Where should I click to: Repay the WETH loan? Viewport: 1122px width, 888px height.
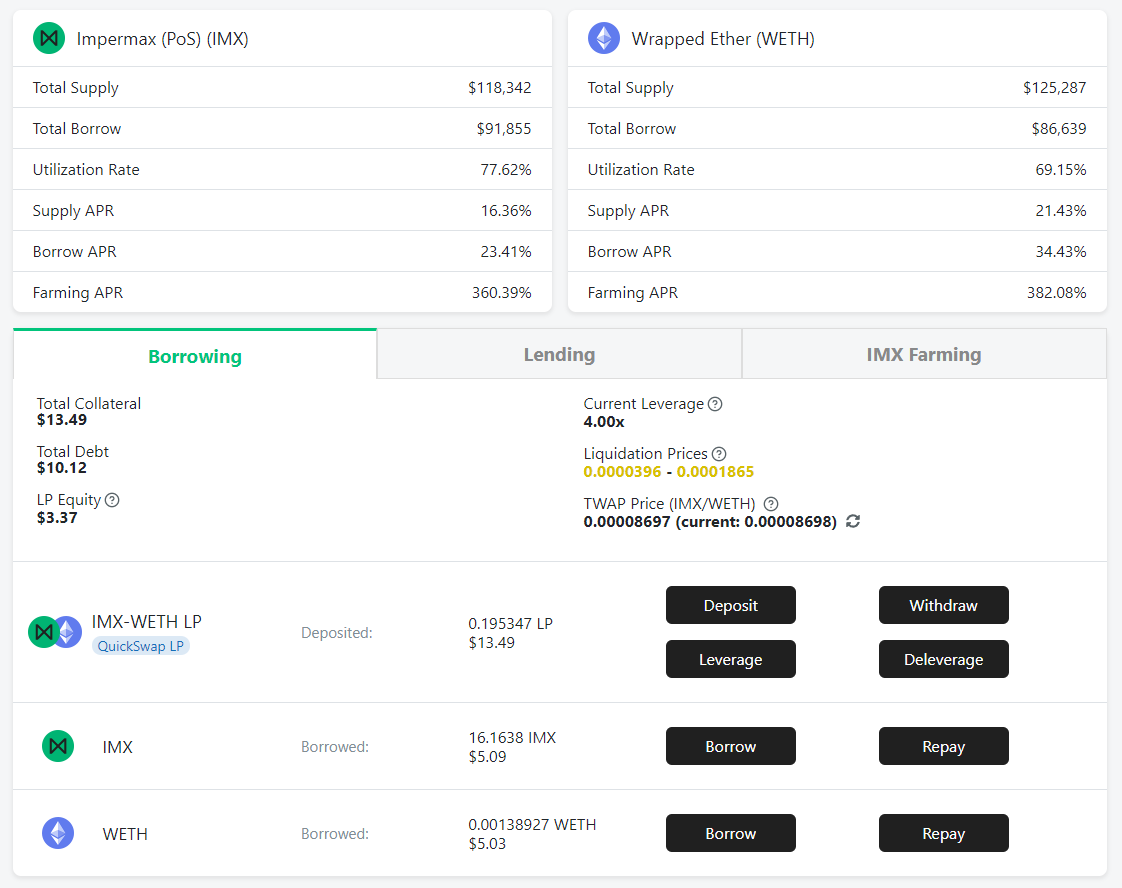click(943, 833)
